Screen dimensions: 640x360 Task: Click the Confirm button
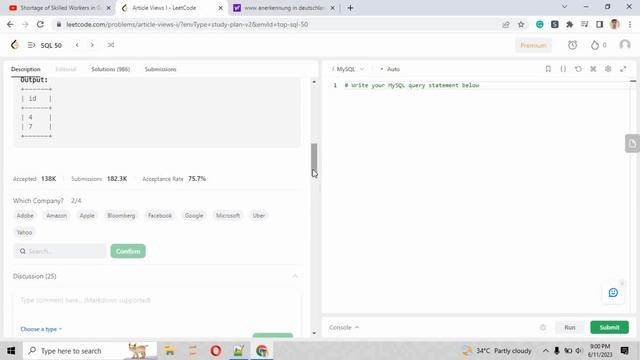point(128,251)
